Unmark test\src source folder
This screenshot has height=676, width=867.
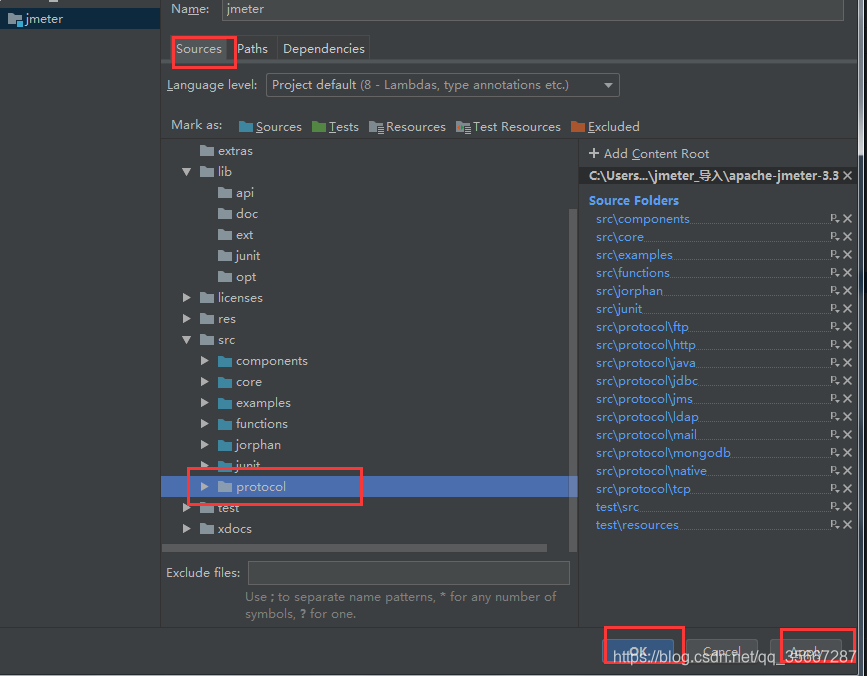tap(847, 507)
